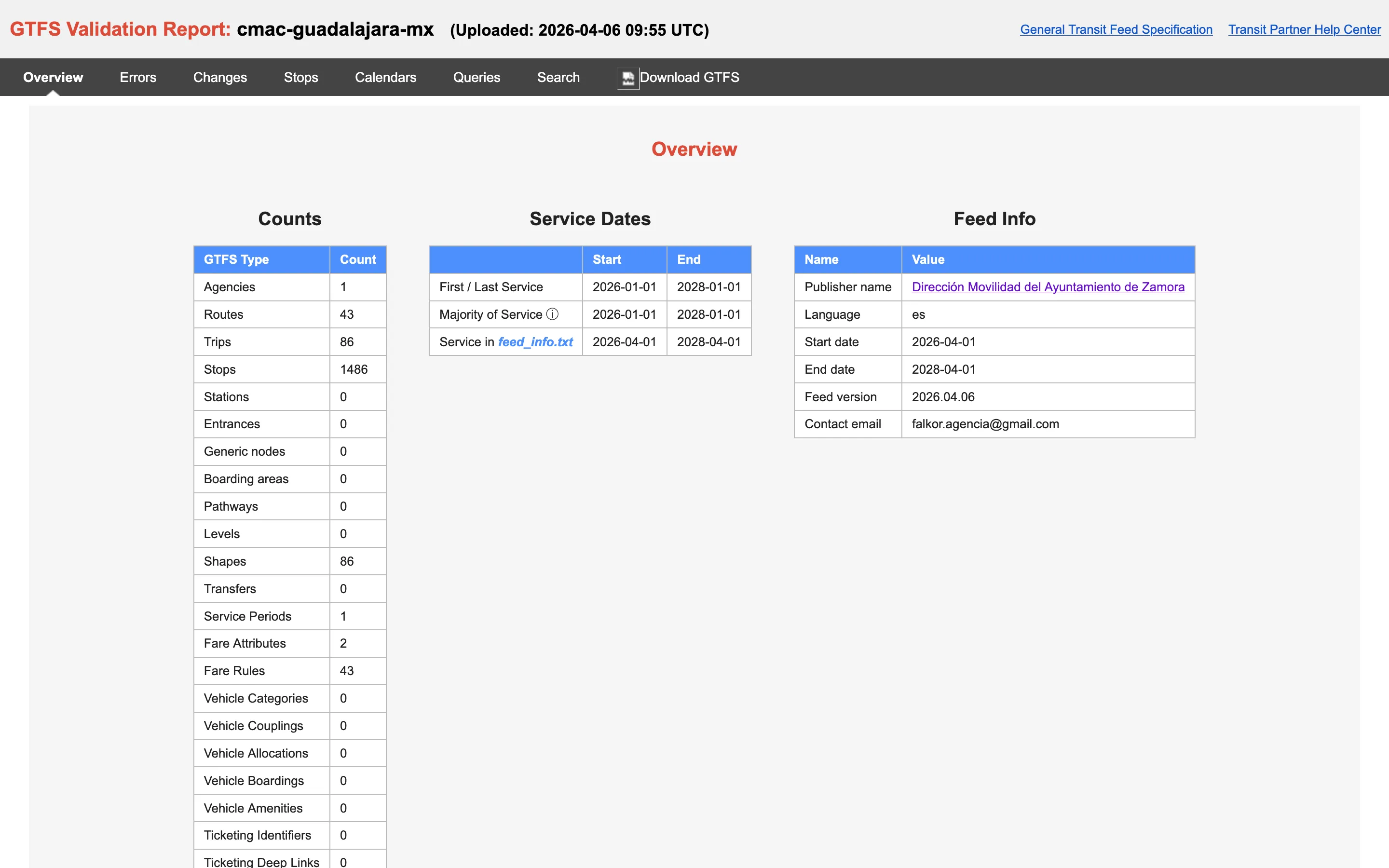
Task: Click the contact email falkor.agencia@gmail.com cell
Action: click(x=1048, y=424)
